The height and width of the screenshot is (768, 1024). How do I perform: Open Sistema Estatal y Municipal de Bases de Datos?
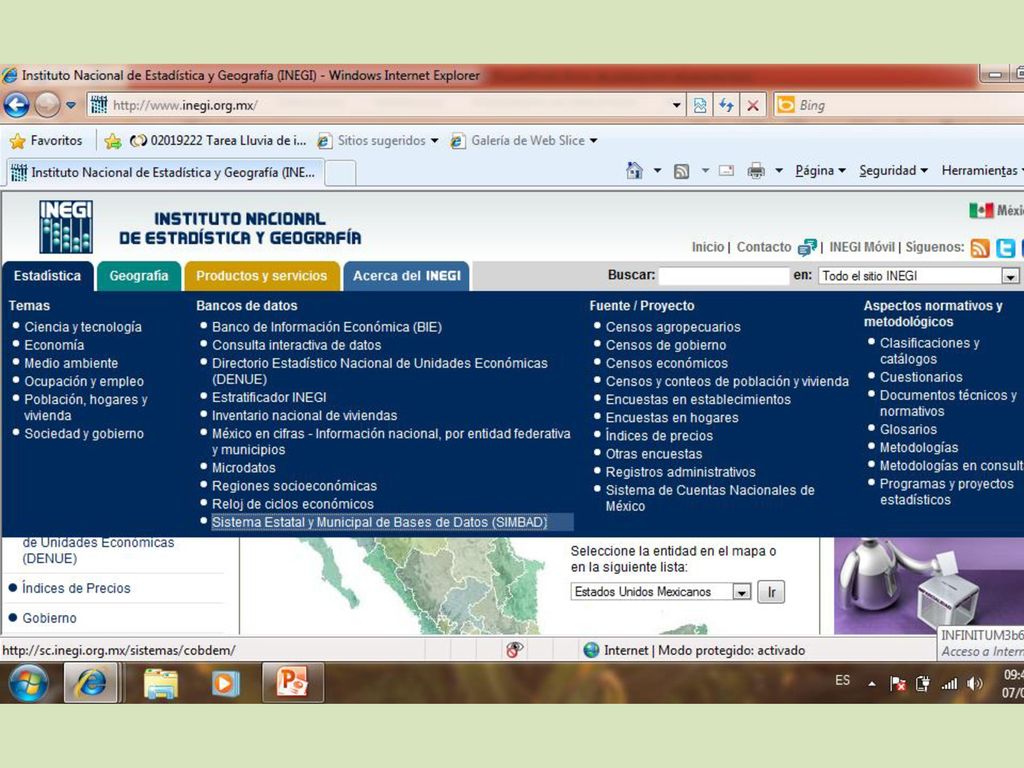[379, 522]
